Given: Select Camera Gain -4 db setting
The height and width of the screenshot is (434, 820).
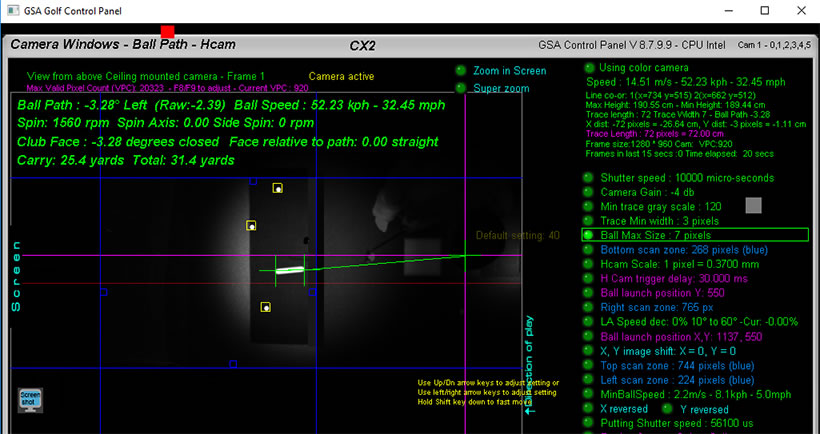Looking at the screenshot, I should pos(589,192).
